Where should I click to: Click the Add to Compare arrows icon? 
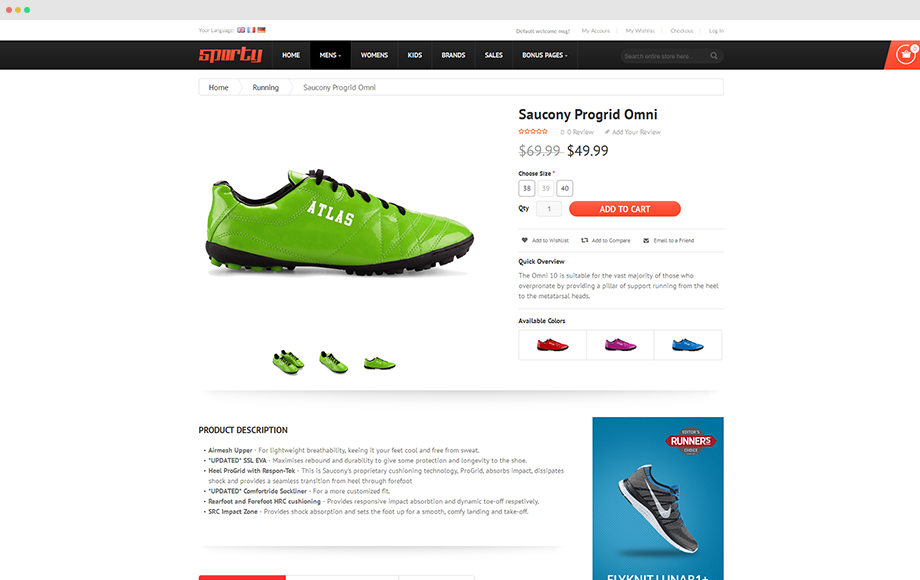tap(584, 240)
